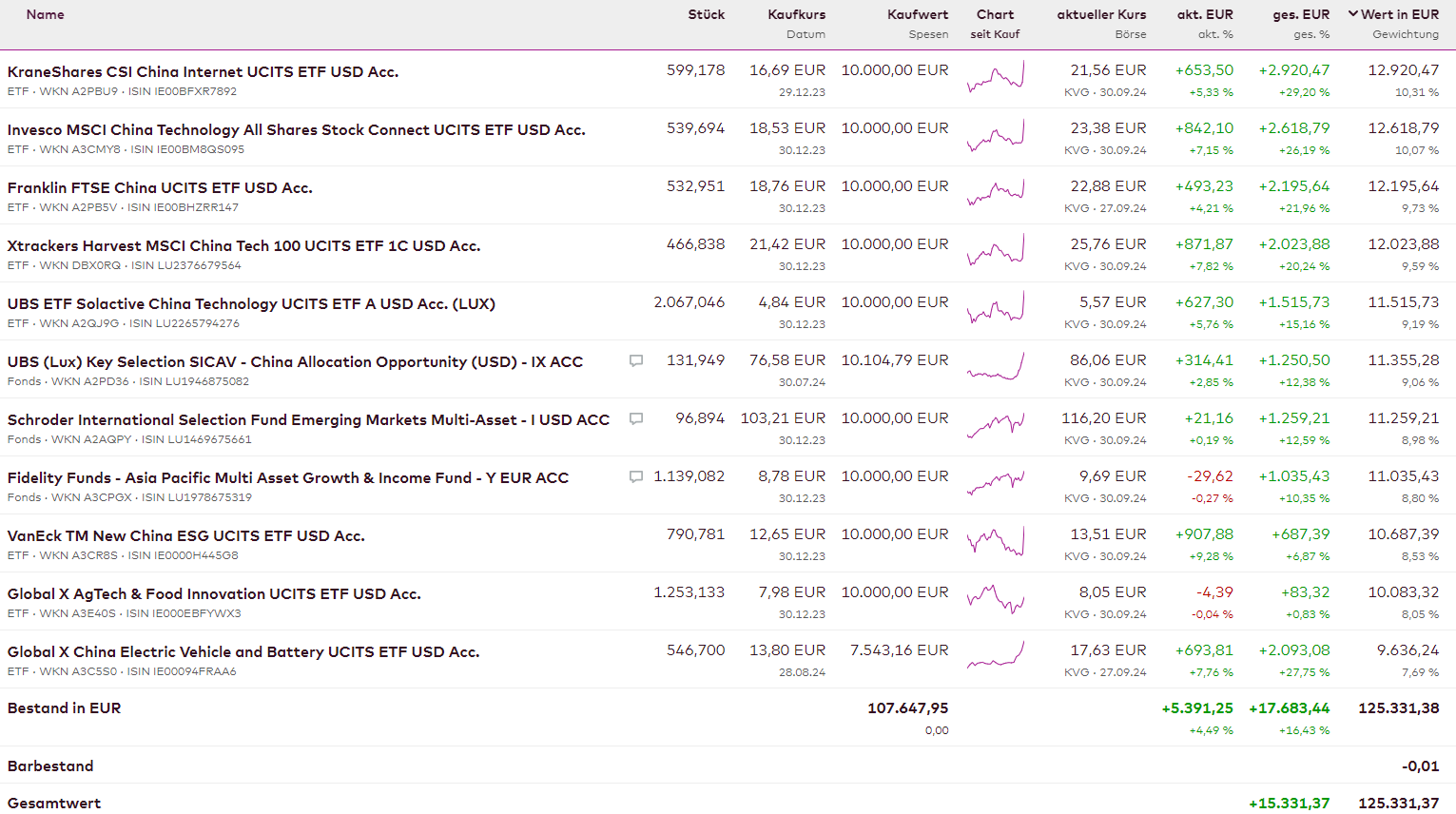Open Xtrackers Harvest MSCI China Tech 100 link
The image size is (1456, 814).
[x=243, y=246]
